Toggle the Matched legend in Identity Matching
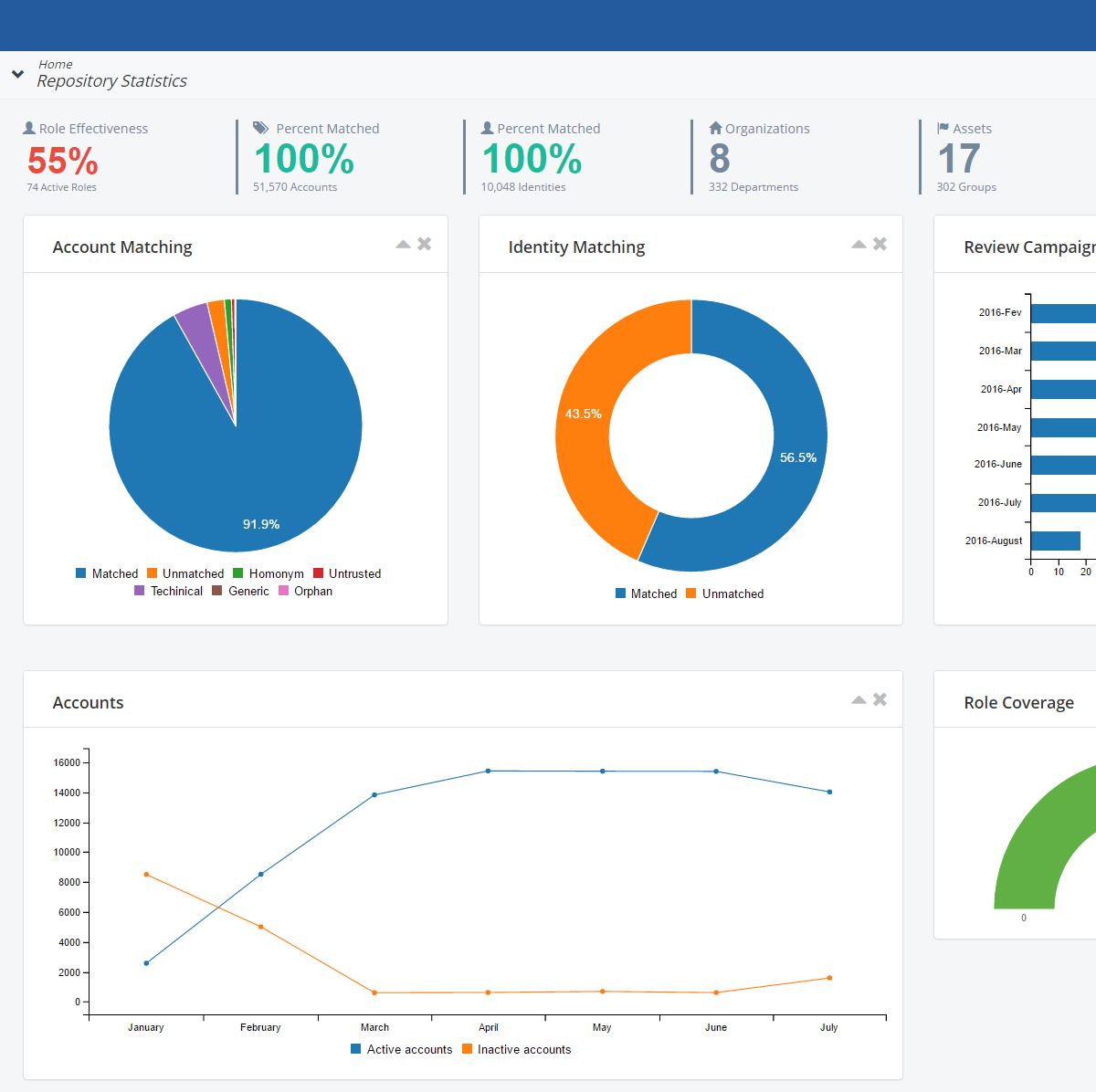The height and width of the screenshot is (1092, 1096). pos(647,593)
